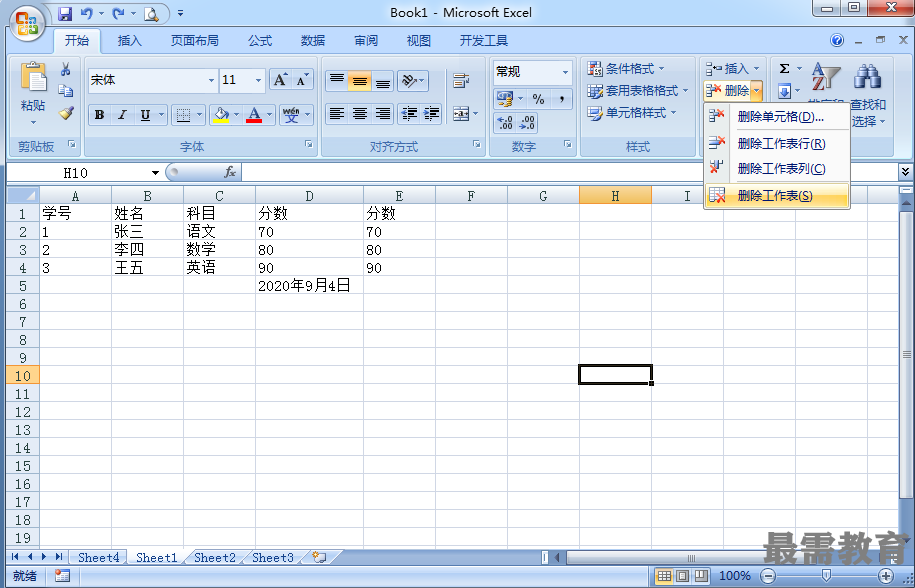Viewport: 915px width, 588px height.
Task: Expand 单元格样式 cell styles menu
Action: [x=633, y=113]
